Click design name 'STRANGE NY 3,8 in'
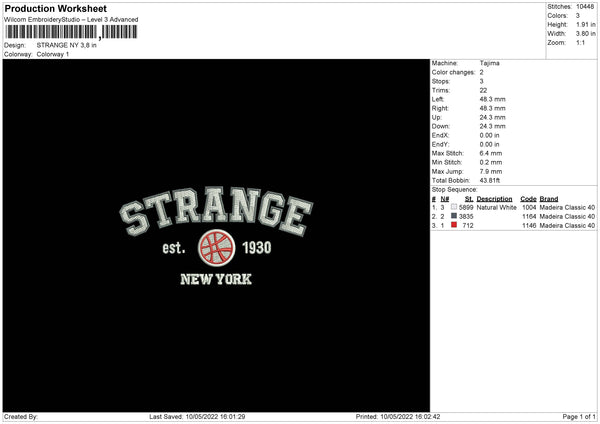The height and width of the screenshot is (424, 600). point(67,45)
